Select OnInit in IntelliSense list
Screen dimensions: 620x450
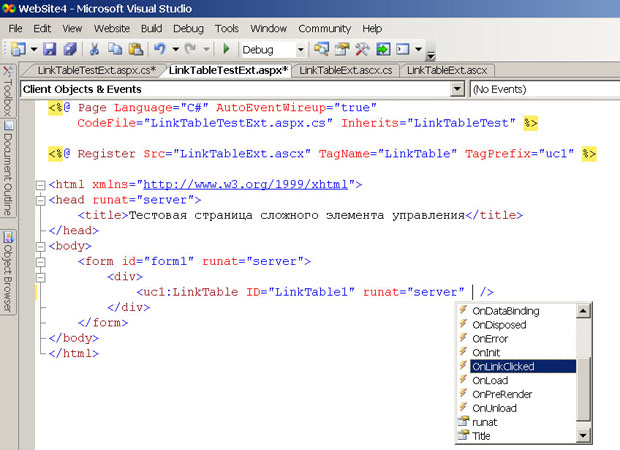(516, 352)
